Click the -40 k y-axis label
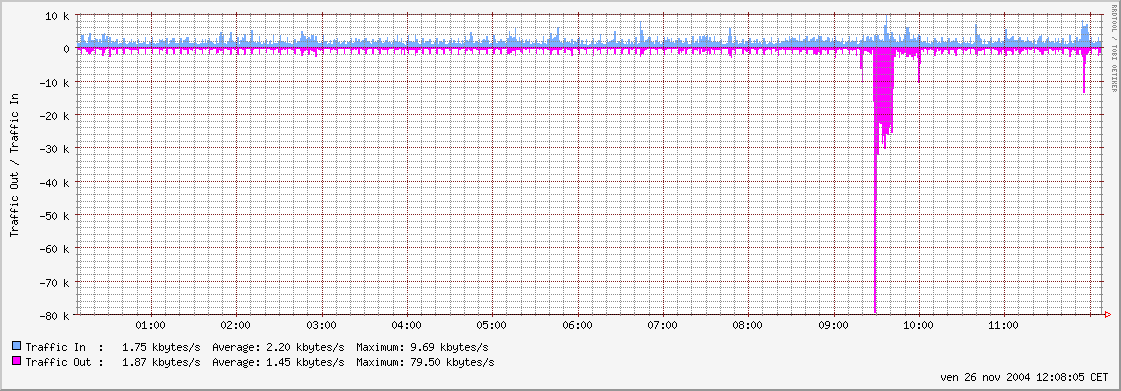This screenshot has width=1121, height=391. point(55,182)
